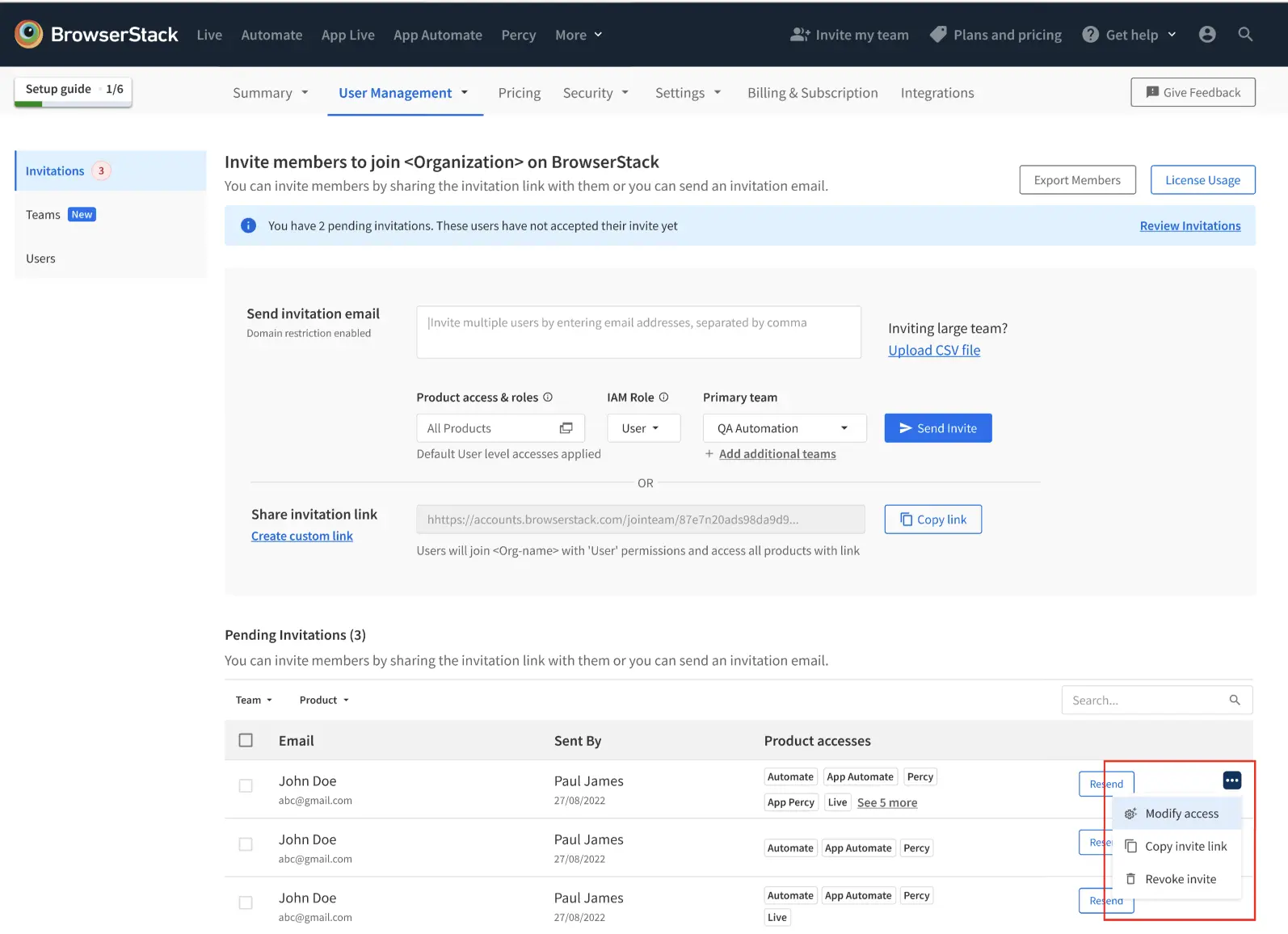
Task: Open the user account profile icon
Action: pyautogui.click(x=1207, y=34)
